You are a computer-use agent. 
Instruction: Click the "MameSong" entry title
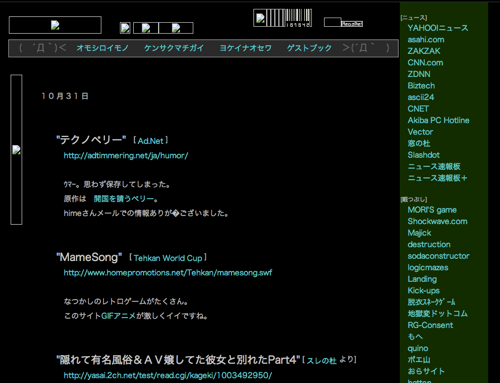pyautogui.click(x=89, y=257)
